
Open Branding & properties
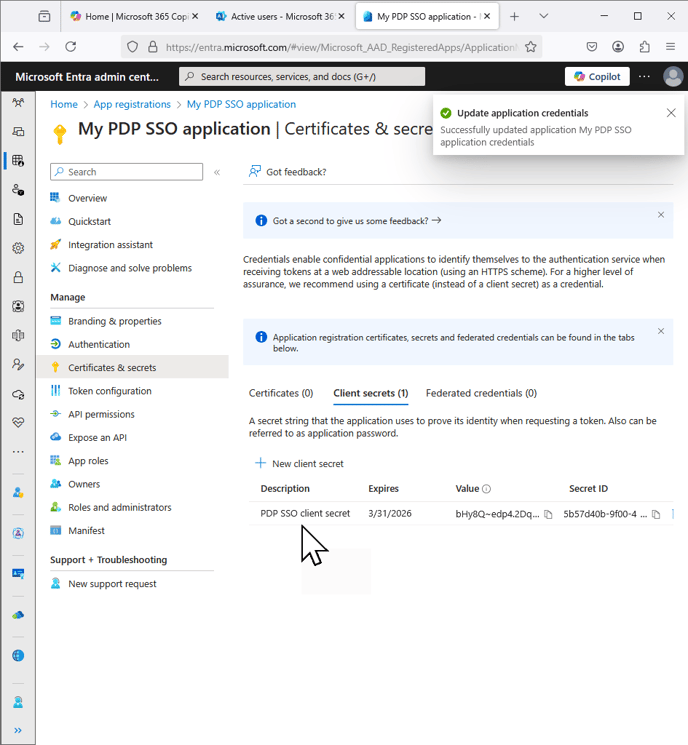(115, 321)
